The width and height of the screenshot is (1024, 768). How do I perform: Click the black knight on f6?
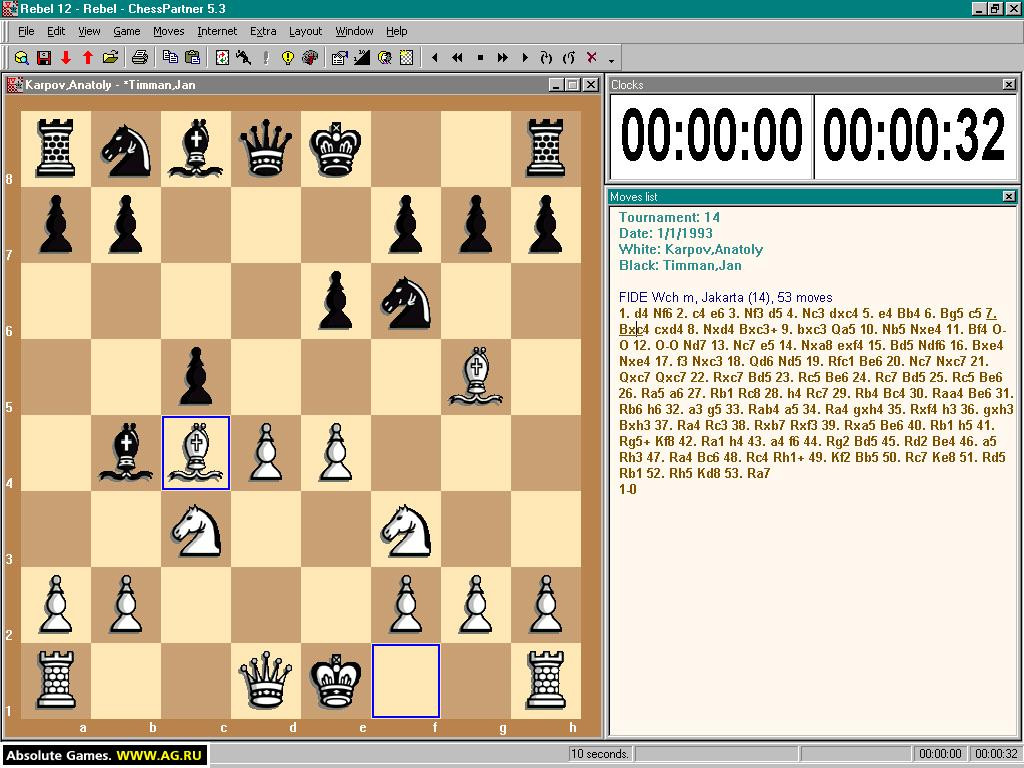406,301
